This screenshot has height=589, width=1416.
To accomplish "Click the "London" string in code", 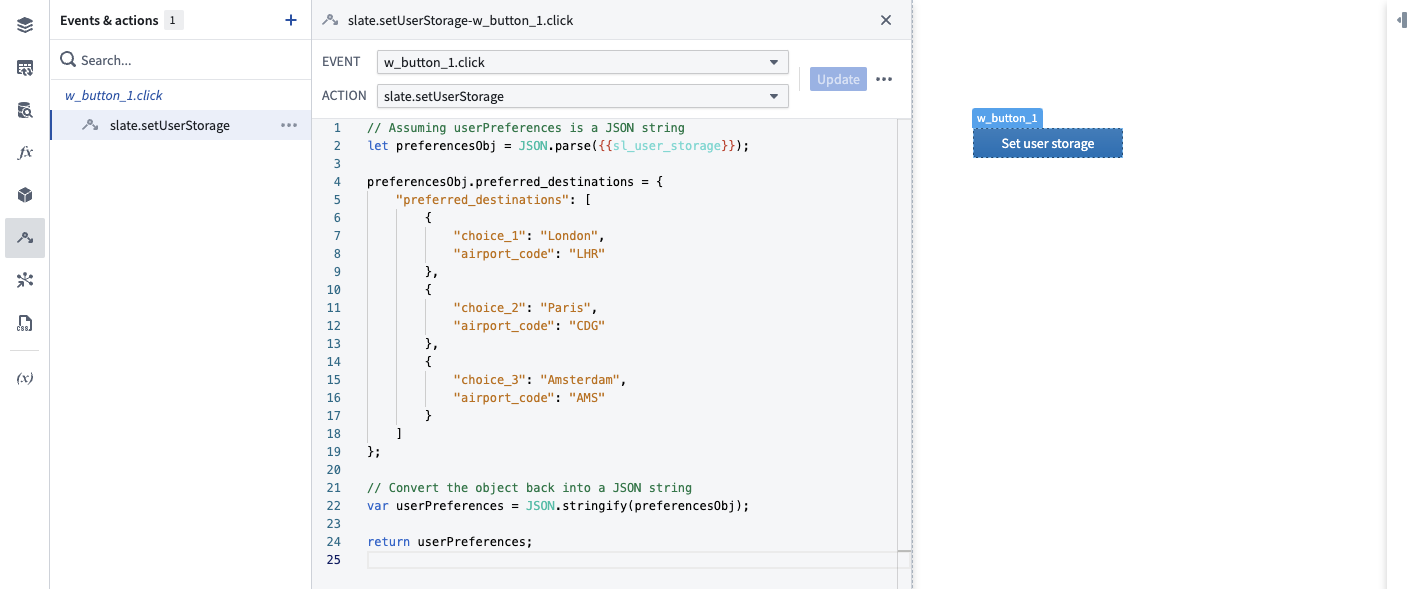I will pyautogui.click(x=569, y=236).
